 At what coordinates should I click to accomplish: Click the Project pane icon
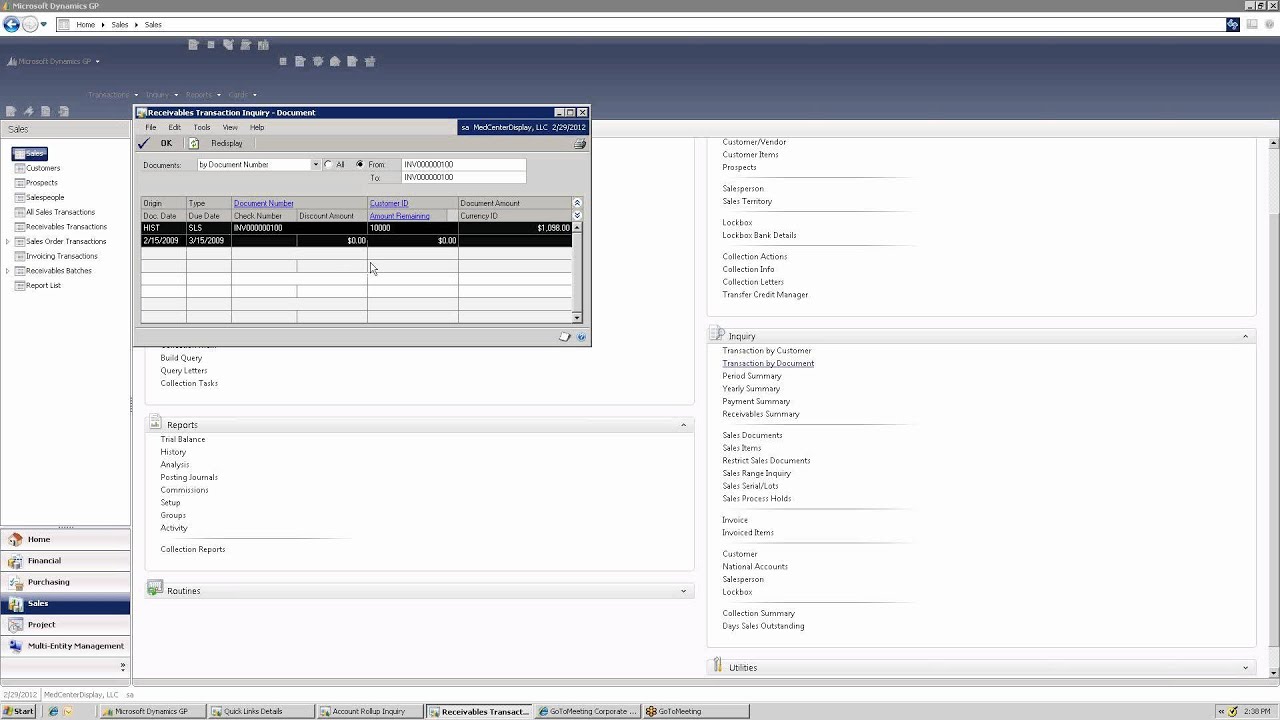[x=15, y=624]
